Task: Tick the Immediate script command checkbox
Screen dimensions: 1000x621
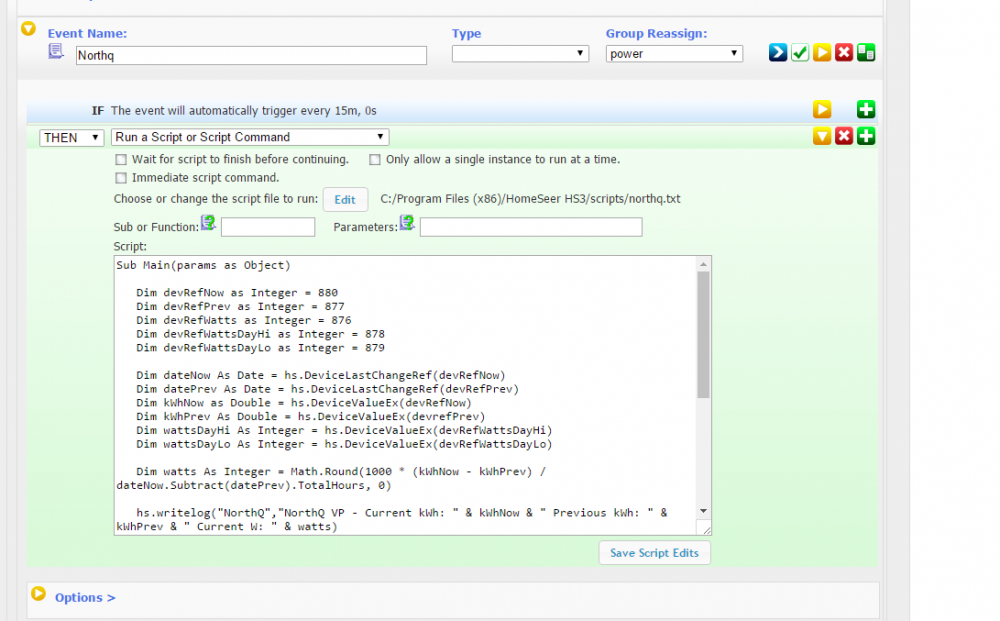Action: [x=122, y=178]
